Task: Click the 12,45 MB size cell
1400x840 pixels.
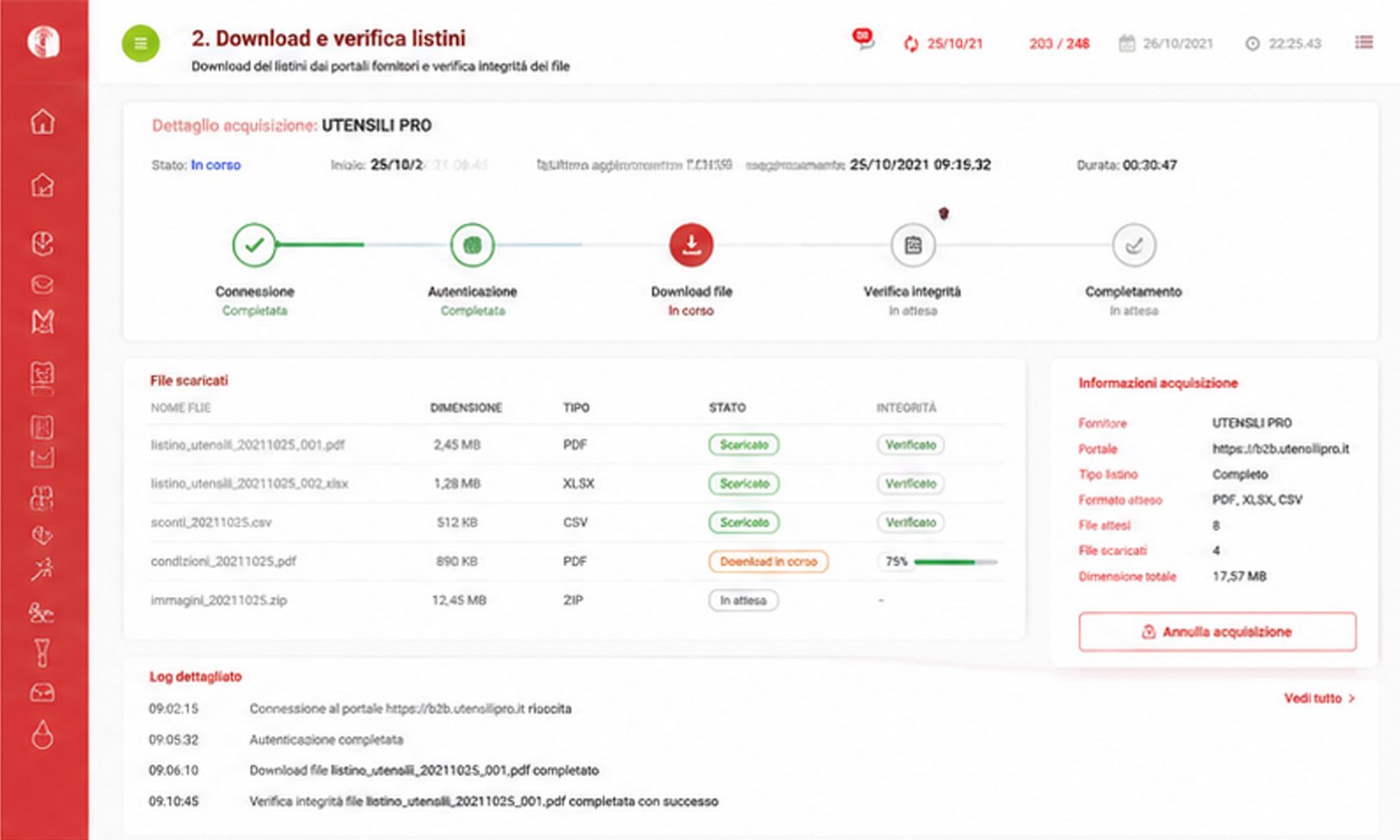Action: click(x=458, y=600)
